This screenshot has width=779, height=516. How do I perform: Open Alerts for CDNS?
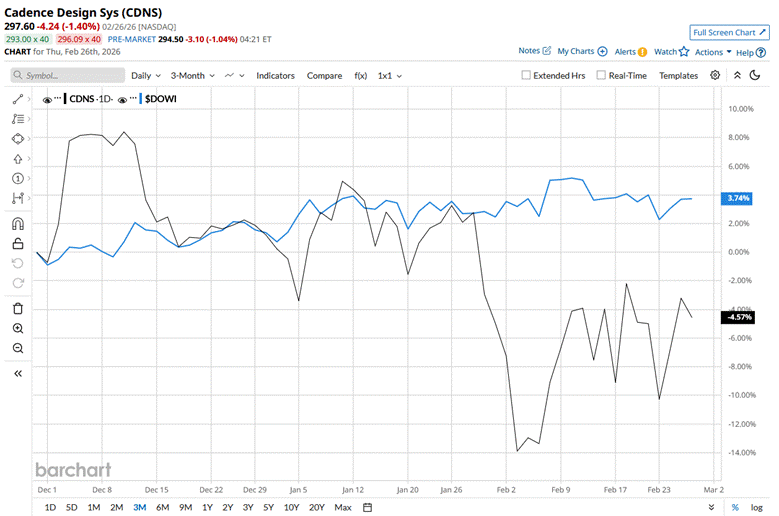630,52
